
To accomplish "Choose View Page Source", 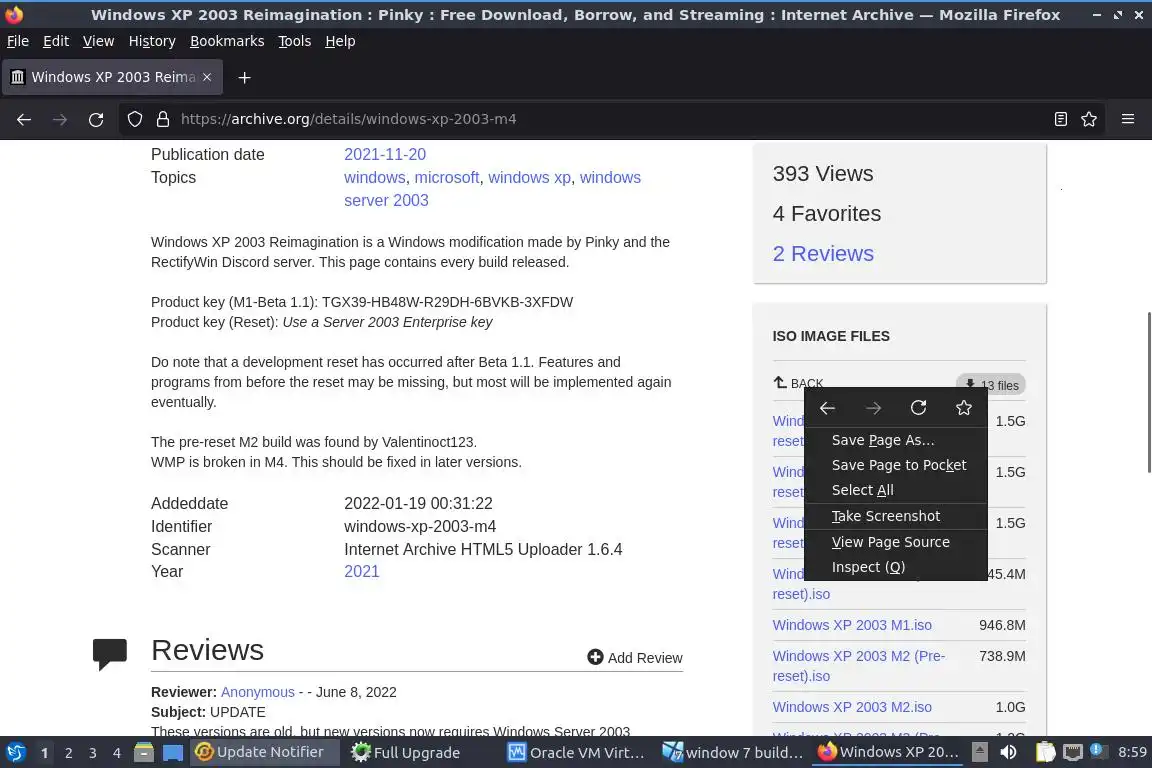I will (896, 542).
